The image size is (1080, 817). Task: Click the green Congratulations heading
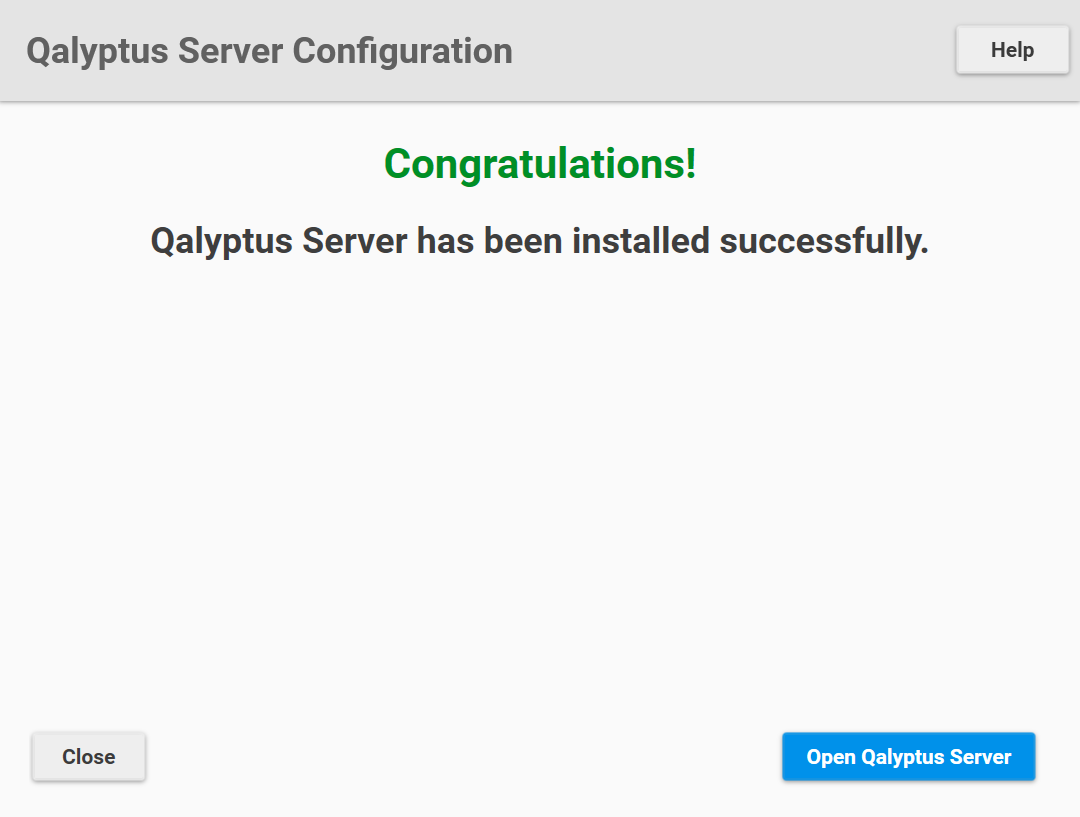pos(540,165)
